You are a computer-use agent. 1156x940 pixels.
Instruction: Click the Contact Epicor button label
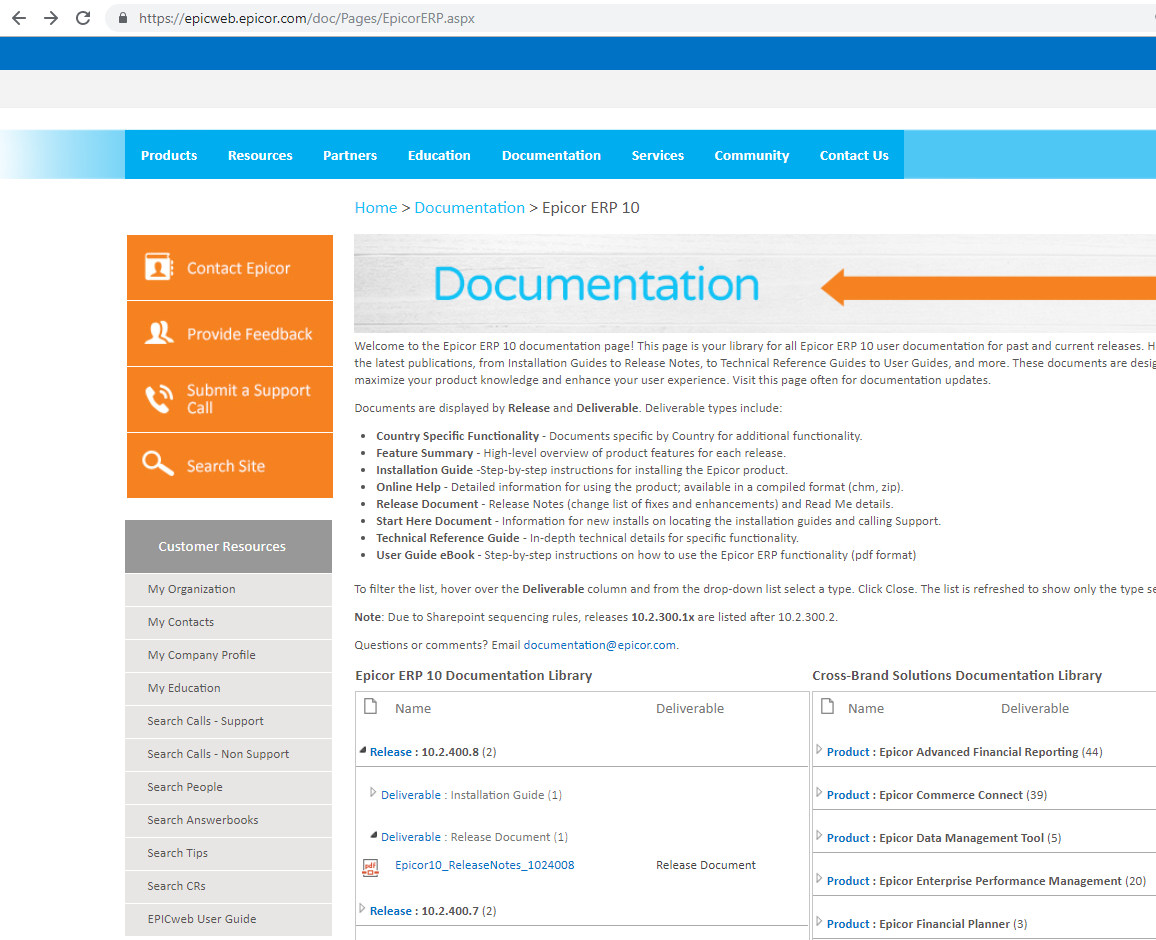(x=239, y=268)
